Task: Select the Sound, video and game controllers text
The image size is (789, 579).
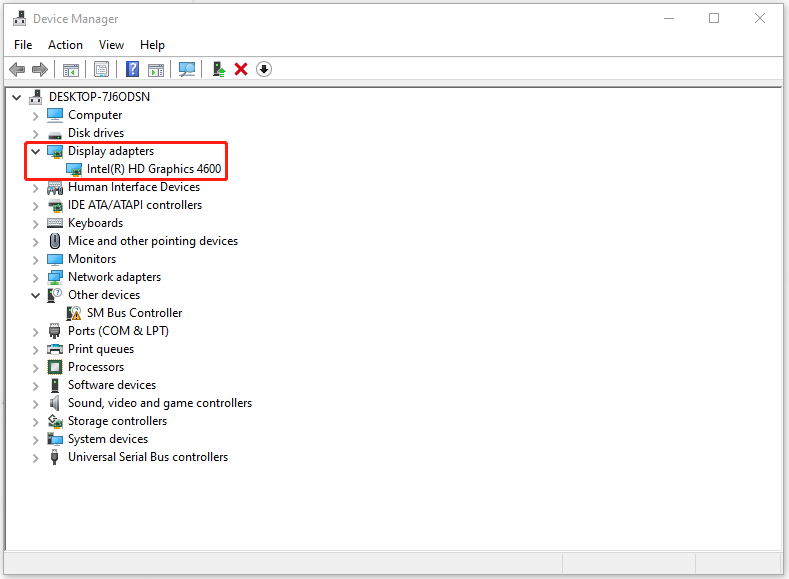Action: click(160, 403)
